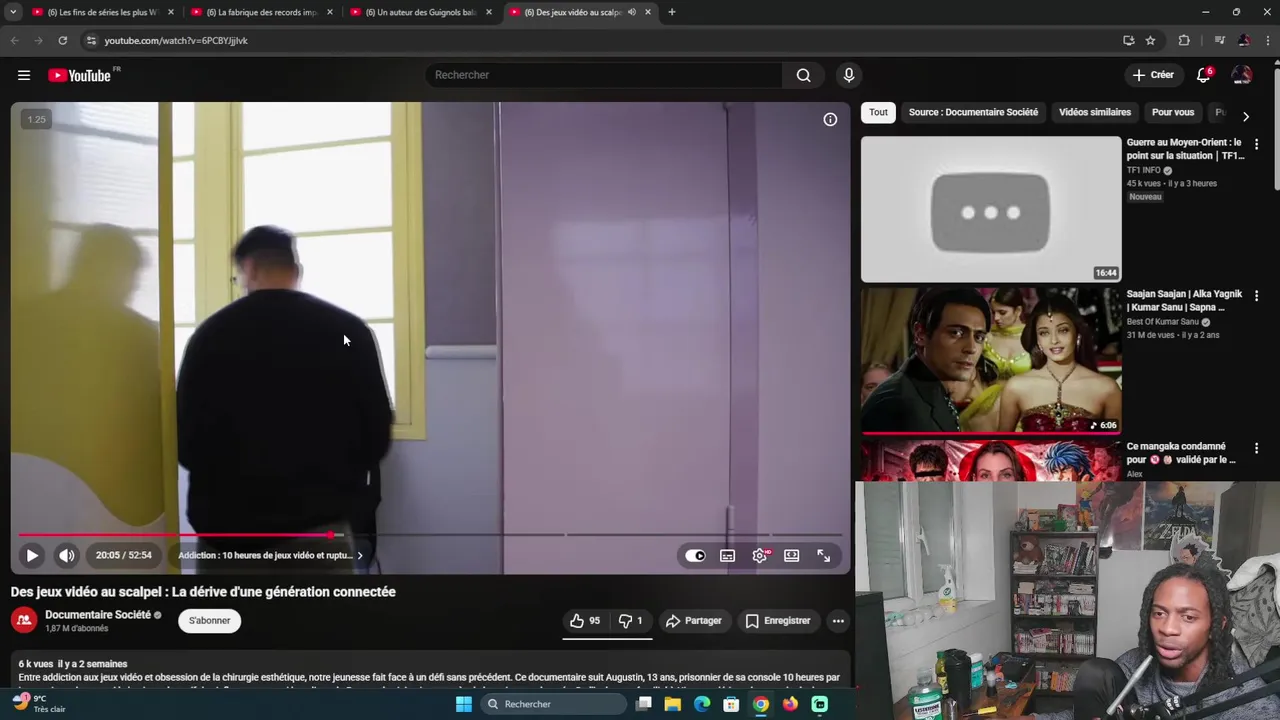Mute the Des jeux vidéo au scalpel tab
The width and height of the screenshot is (1280, 720).
(x=632, y=12)
